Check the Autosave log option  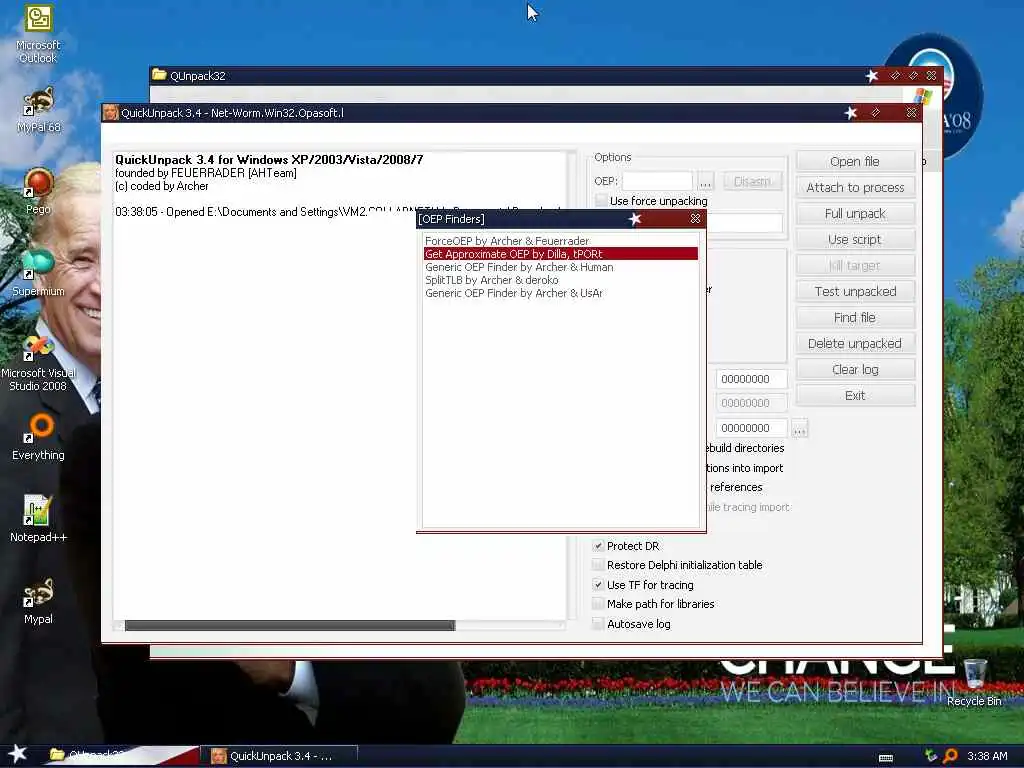pyautogui.click(x=598, y=624)
